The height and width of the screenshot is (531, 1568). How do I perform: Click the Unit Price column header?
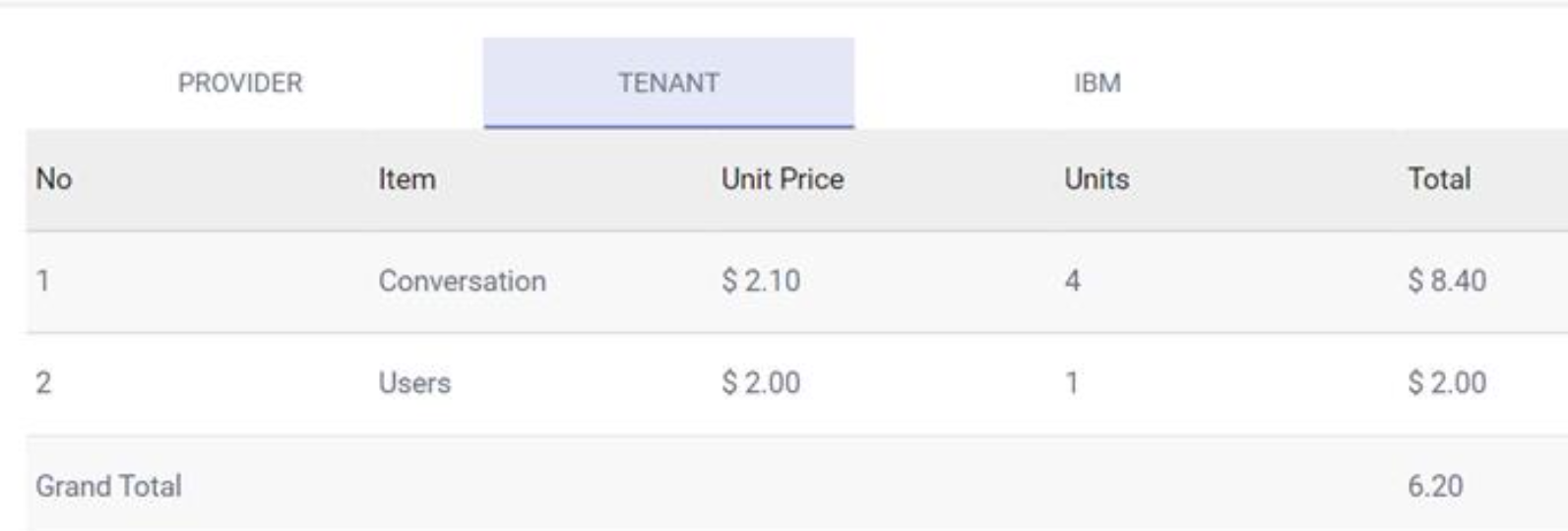(783, 179)
